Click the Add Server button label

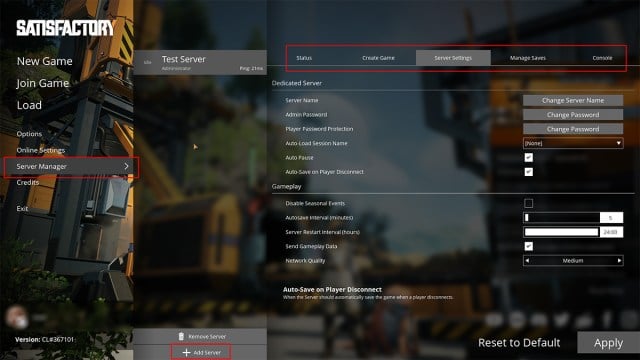(207, 353)
